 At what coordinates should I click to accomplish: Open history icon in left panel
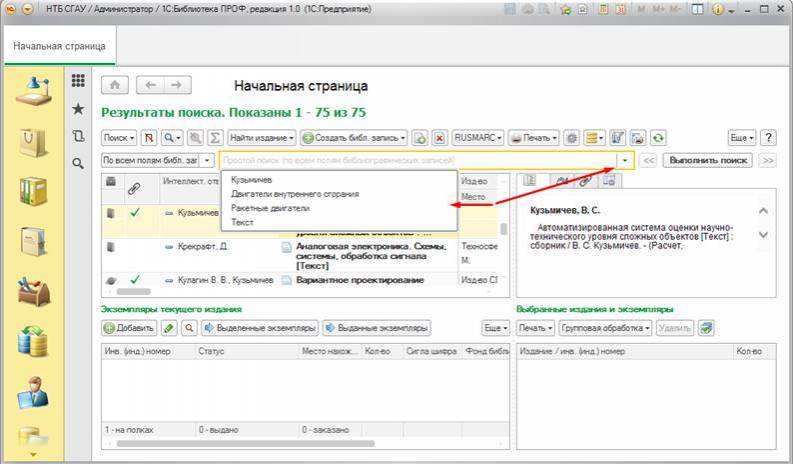tap(78, 136)
